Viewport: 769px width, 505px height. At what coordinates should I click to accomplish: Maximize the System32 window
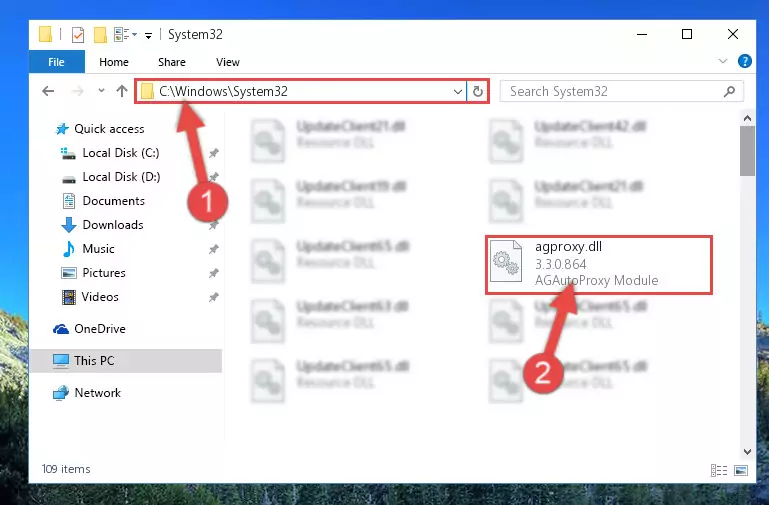[687, 34]
